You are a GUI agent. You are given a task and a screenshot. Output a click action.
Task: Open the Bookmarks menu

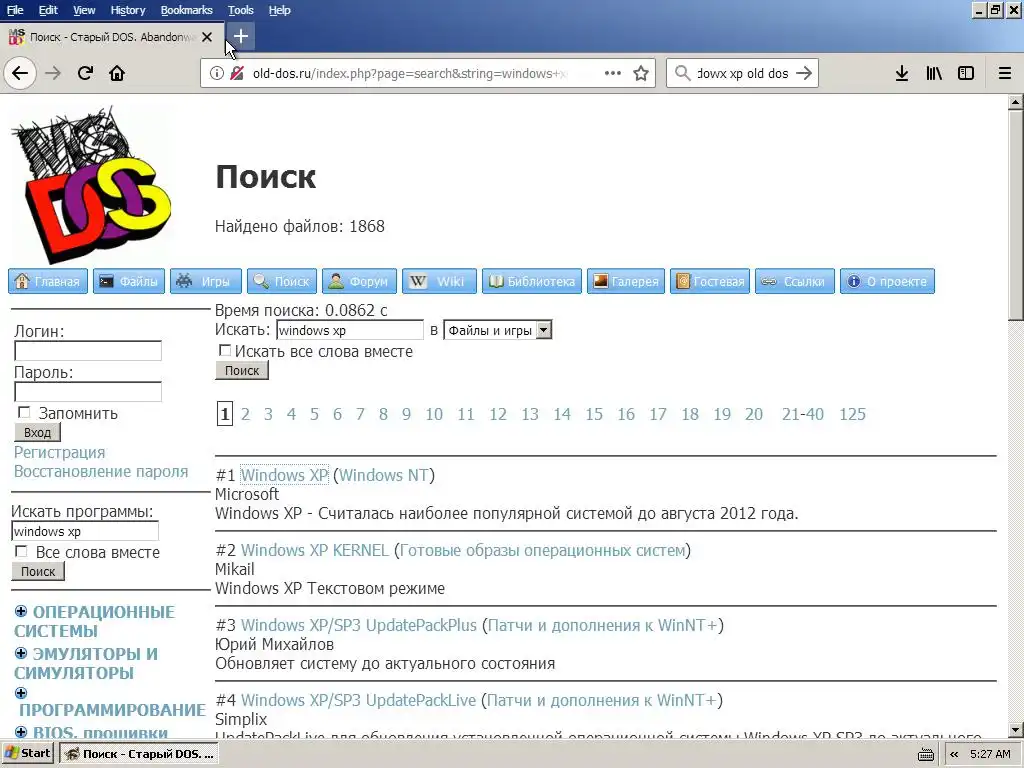click(x=186, y=10)
